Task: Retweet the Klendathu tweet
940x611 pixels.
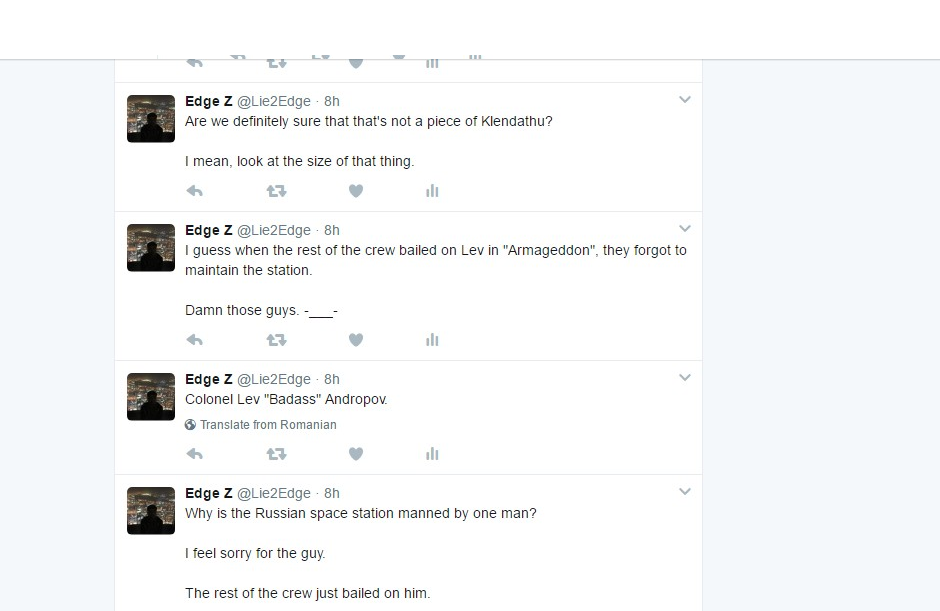Action: coord(277,191)
